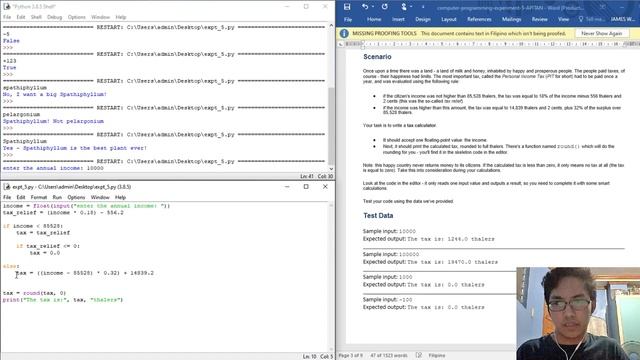Click the Never Show Again button
This screenshot has height=360, width=640.
click(601, 33)
